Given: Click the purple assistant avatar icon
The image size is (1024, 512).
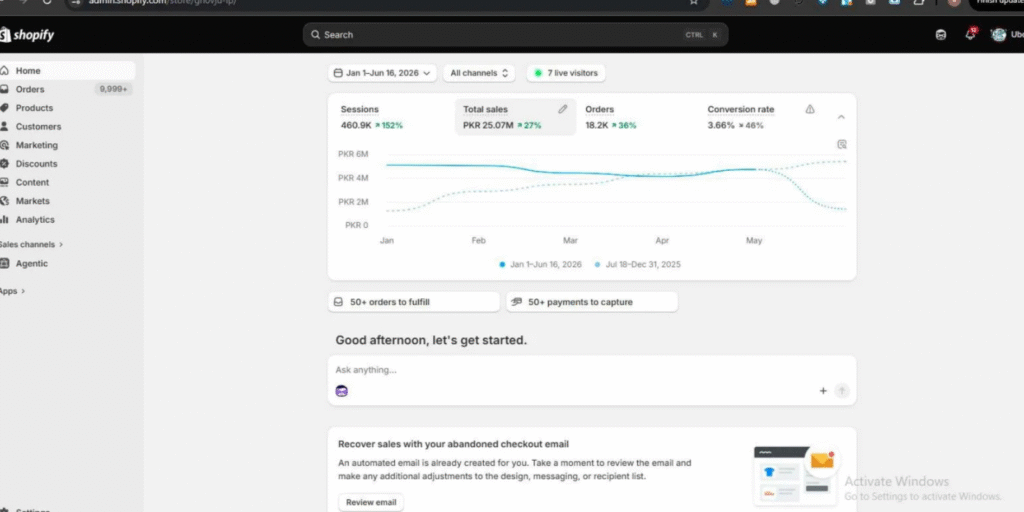Looking at the screenshot, I should pyautogui.click(x=342, y=391).
